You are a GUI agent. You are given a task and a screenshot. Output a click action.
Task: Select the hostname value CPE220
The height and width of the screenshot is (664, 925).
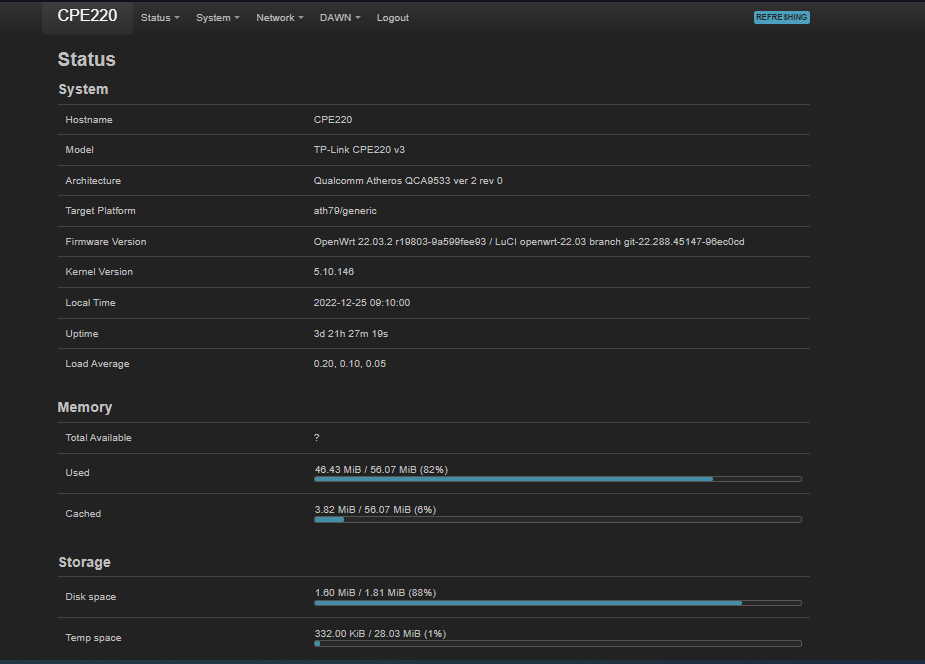tap(333, 120)
